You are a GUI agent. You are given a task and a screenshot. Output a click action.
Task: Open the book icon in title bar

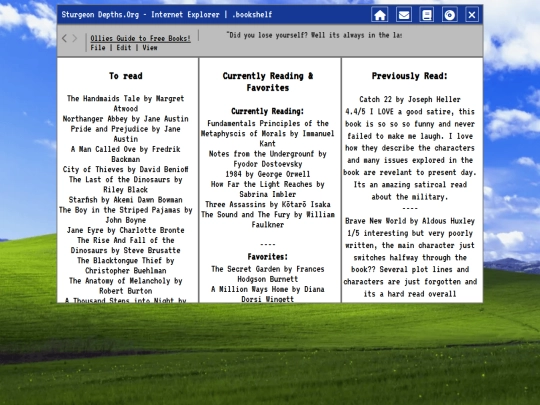427,15
